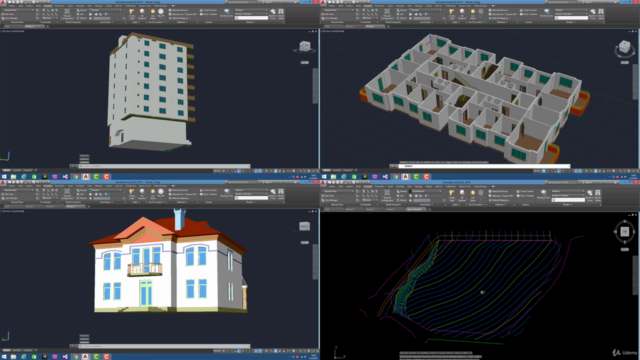Open the AutoCAD application menu in tall building window
Image resolution: width=640 pixels, height=360 pixels.
tap(3, 2)
